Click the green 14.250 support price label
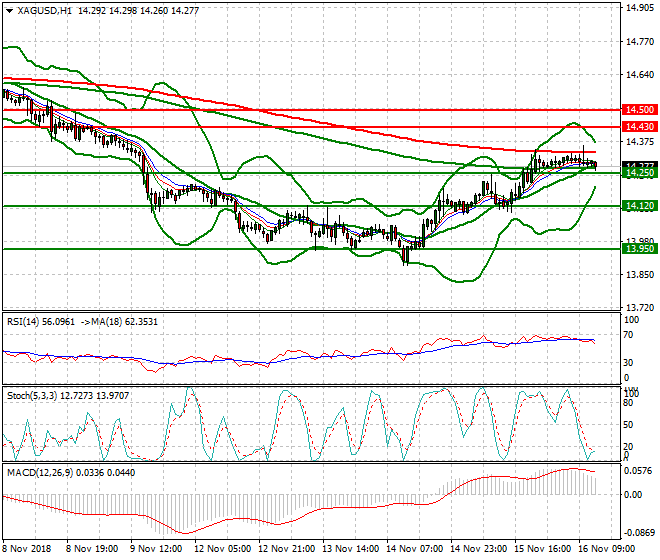The width and height of the screenshot is (660, 560). pyautogui.click(x=639, y=173)
